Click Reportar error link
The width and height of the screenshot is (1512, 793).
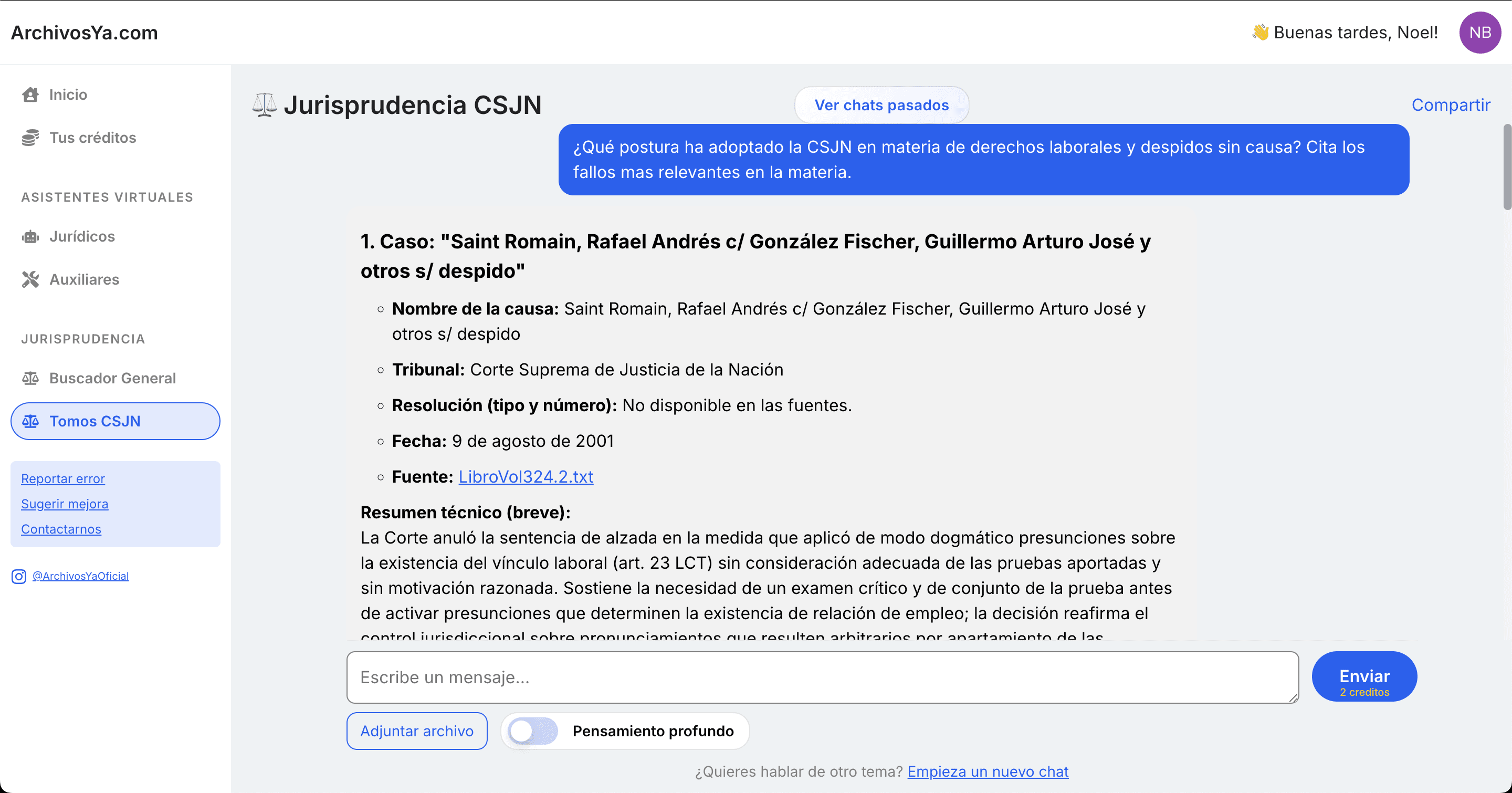click(63, 478)
